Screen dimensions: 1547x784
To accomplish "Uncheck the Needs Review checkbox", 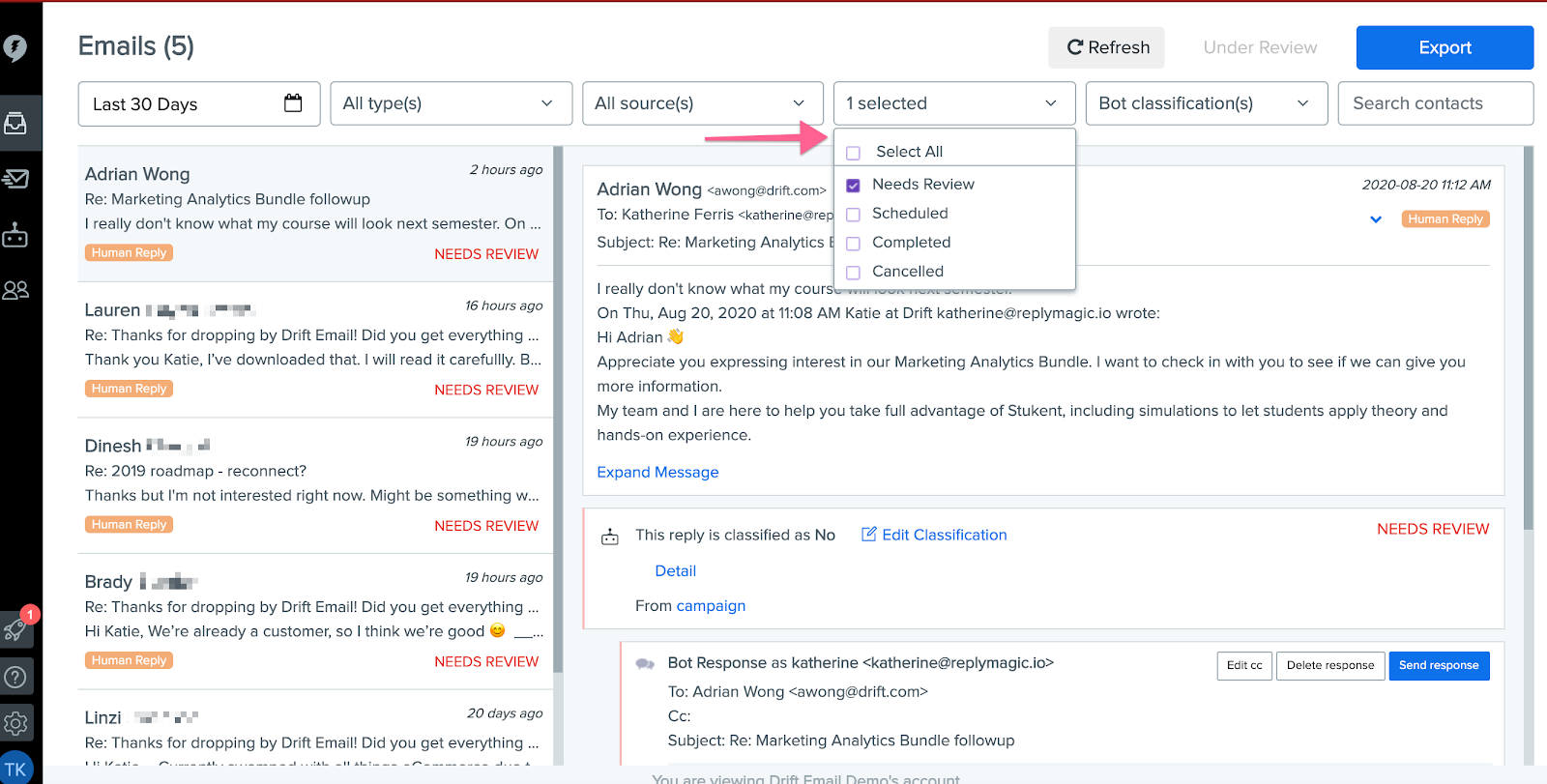I will [853, 186].
